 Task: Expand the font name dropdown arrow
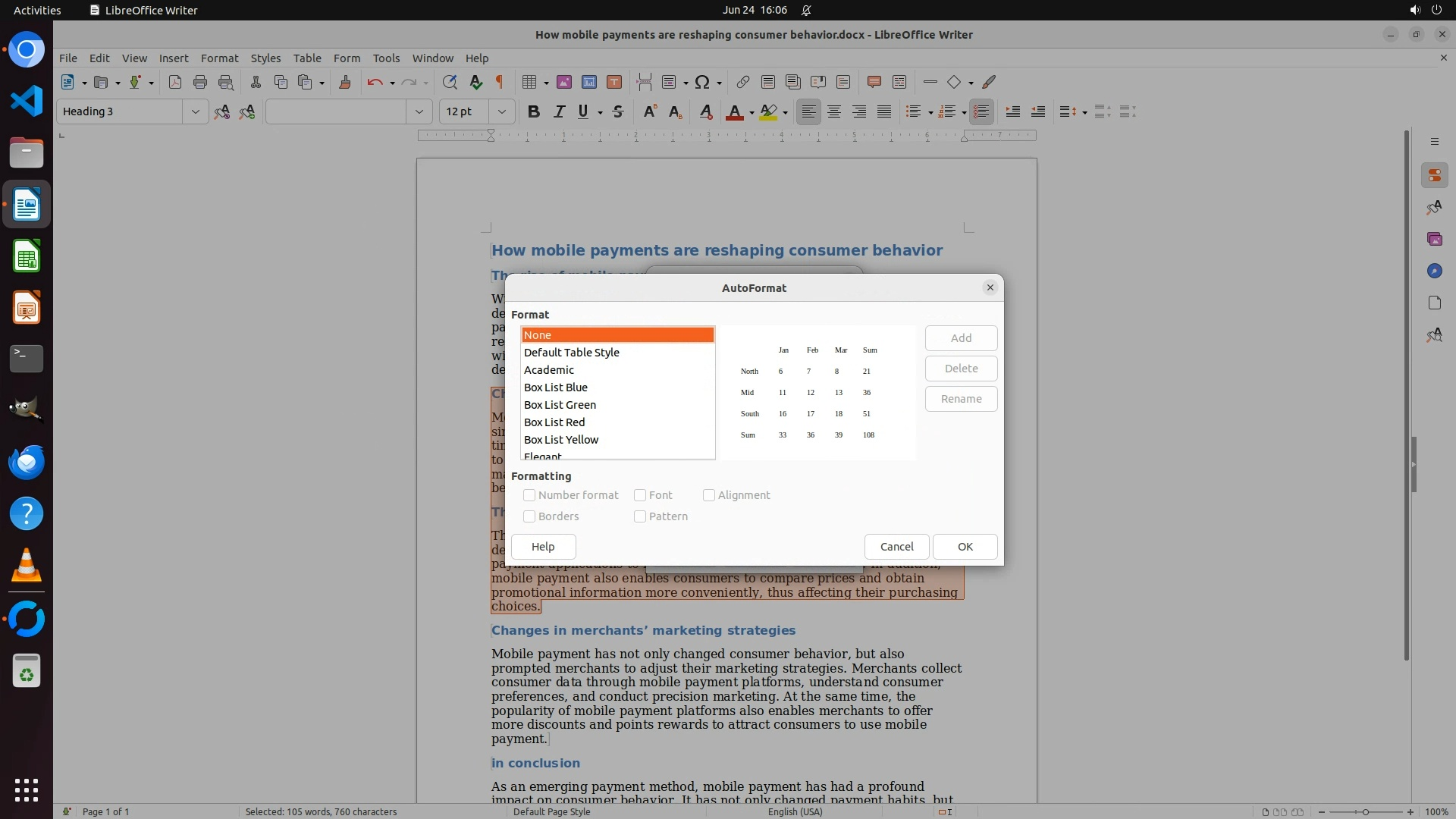pyautogui.click(x=419, y=111)
